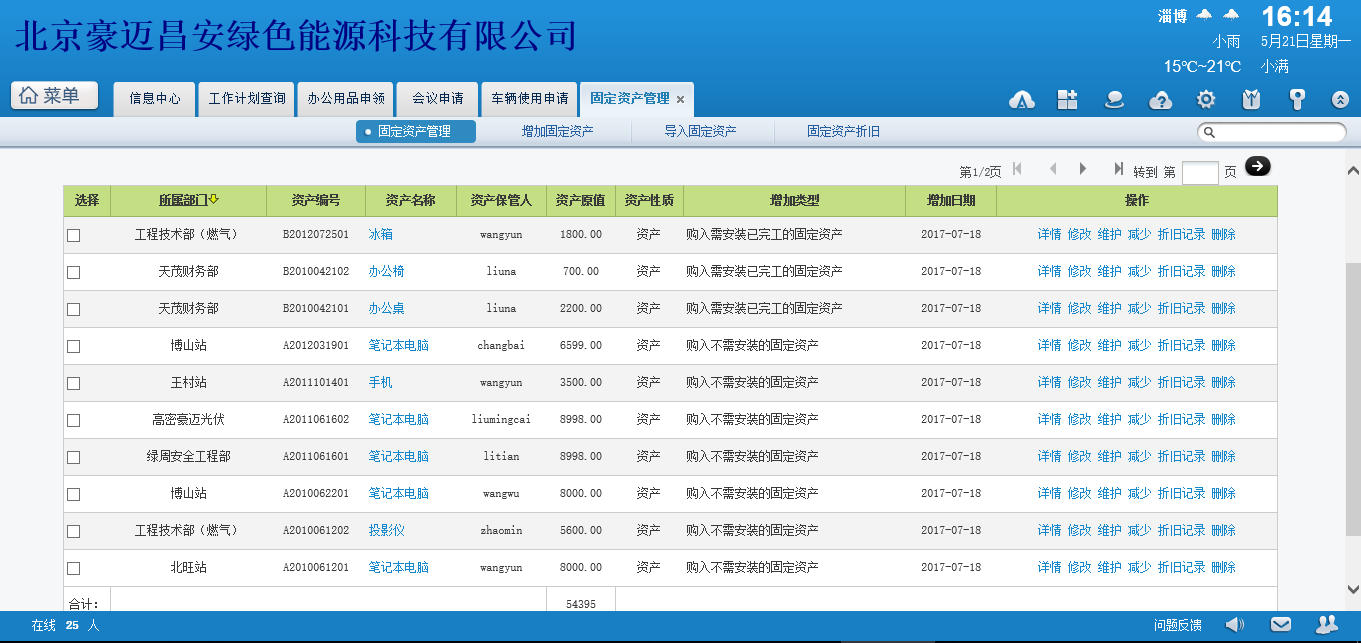Open the 增加固定资产 submenu item

pos(557,131)
